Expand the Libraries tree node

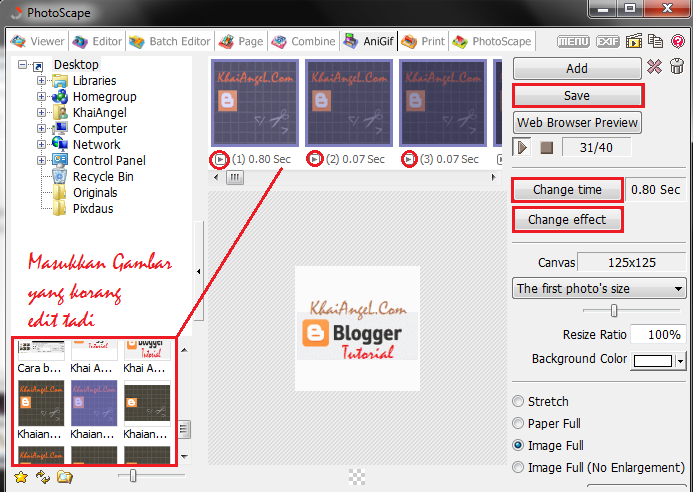(41, 80)
